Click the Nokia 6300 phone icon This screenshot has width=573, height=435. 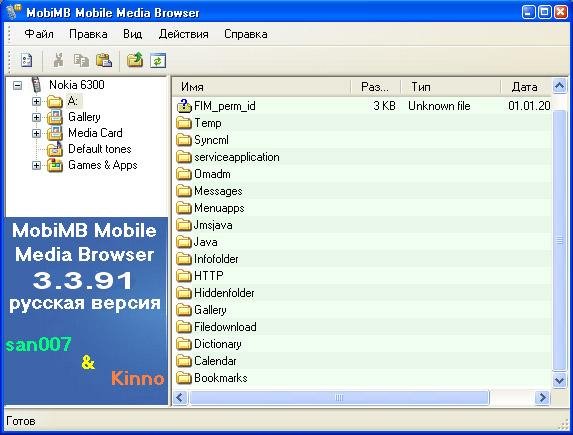point(36,85)
